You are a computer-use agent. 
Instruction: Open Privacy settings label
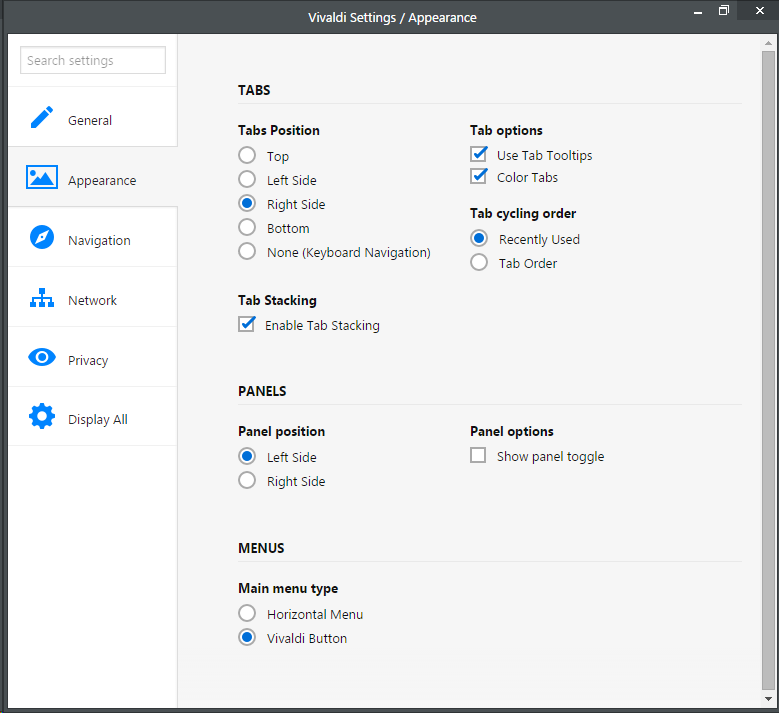pos(88,360)
